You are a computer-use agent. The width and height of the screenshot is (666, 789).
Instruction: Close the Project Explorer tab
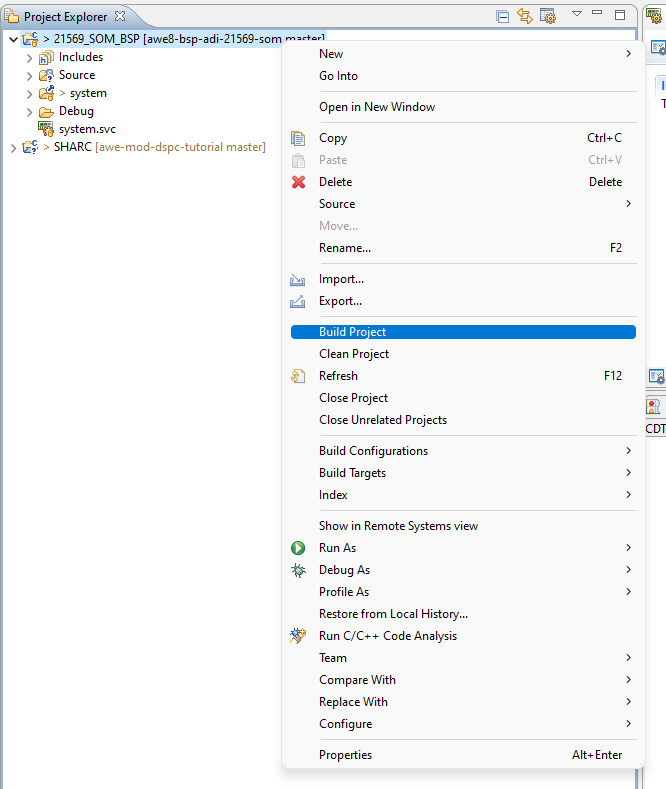(x=120, y=16)
